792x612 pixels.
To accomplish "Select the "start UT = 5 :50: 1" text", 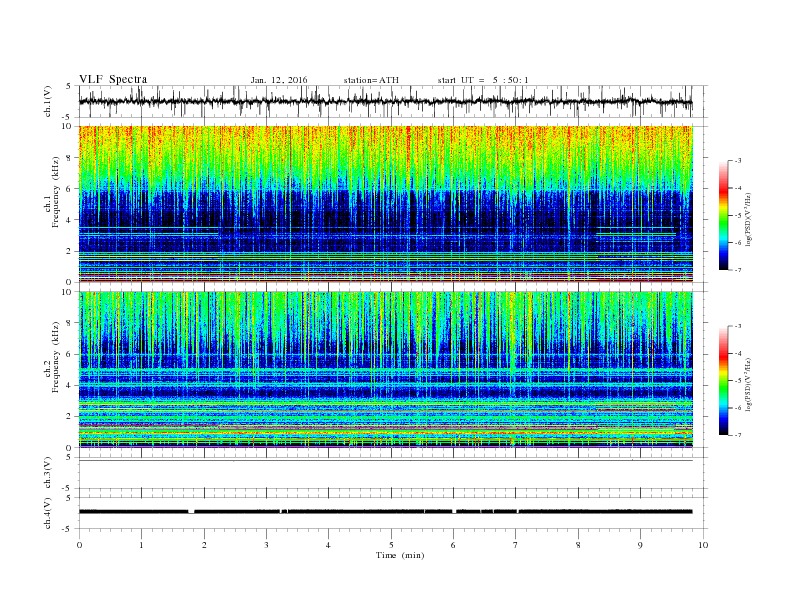I will coord(483,80).
